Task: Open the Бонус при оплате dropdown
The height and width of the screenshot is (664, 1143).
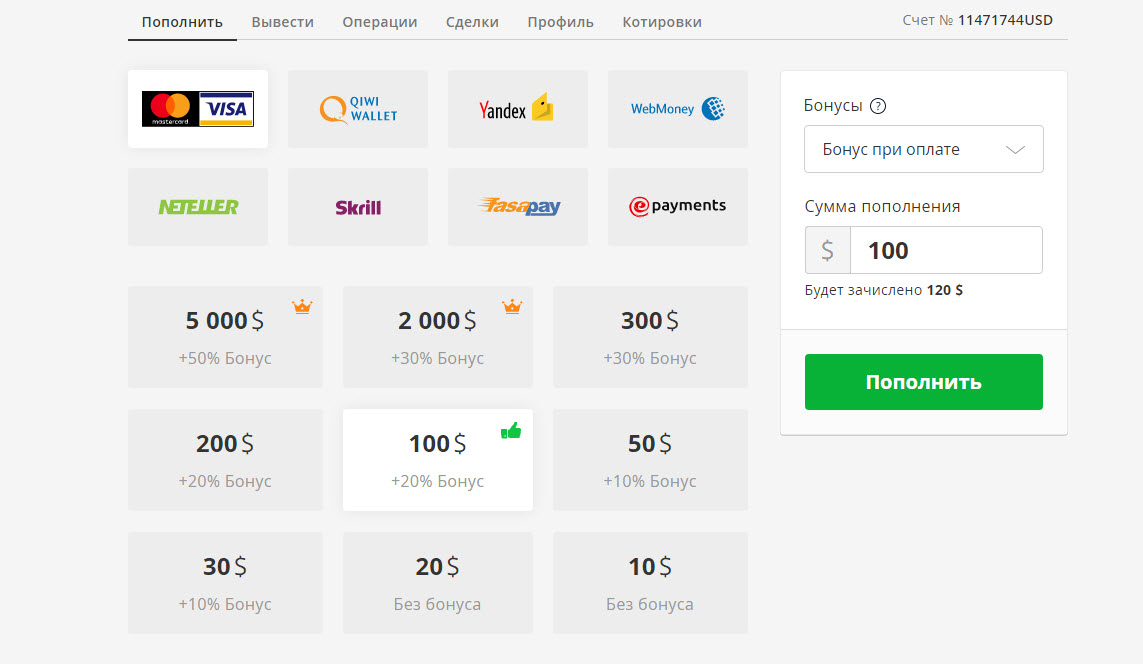Action: pyautogui.click(x=923, y=149)
